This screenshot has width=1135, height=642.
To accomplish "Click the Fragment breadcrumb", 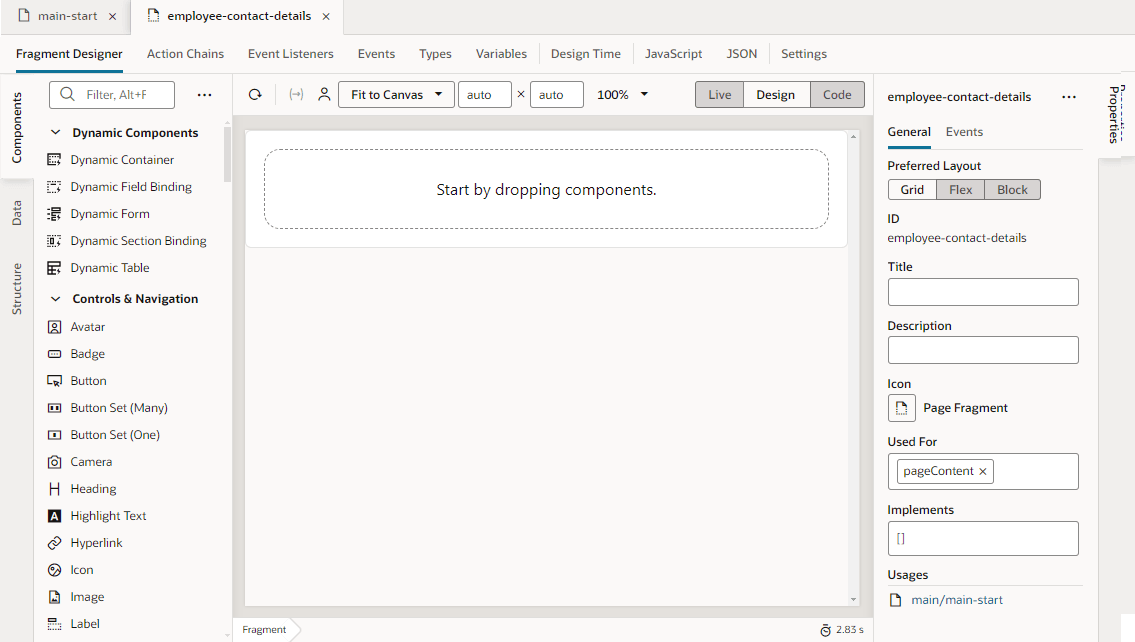I will point(264,630).
